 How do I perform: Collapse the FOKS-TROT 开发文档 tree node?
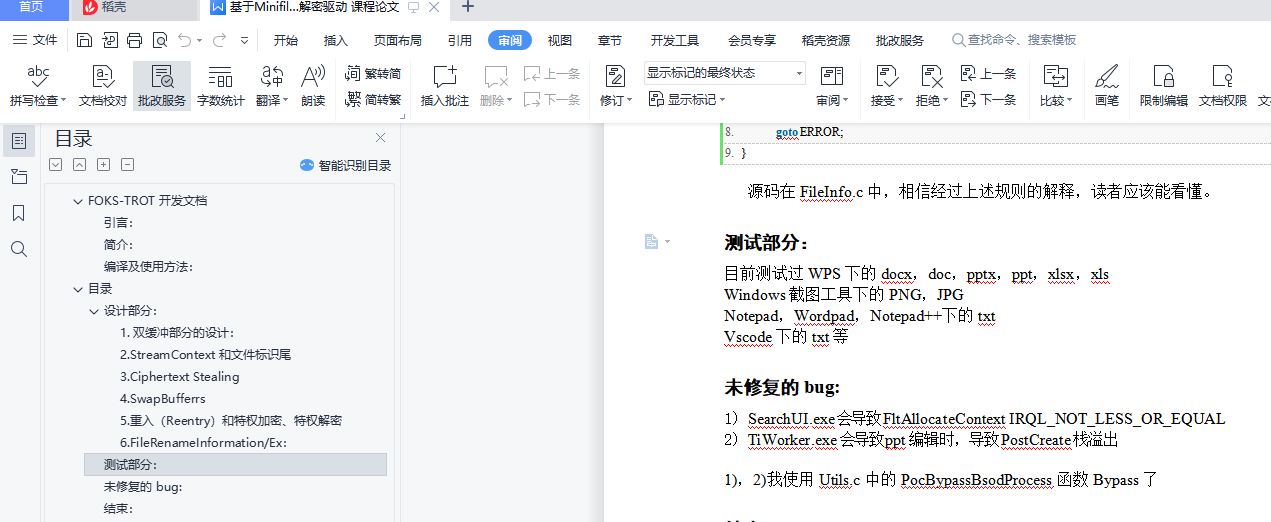(78, 201)
